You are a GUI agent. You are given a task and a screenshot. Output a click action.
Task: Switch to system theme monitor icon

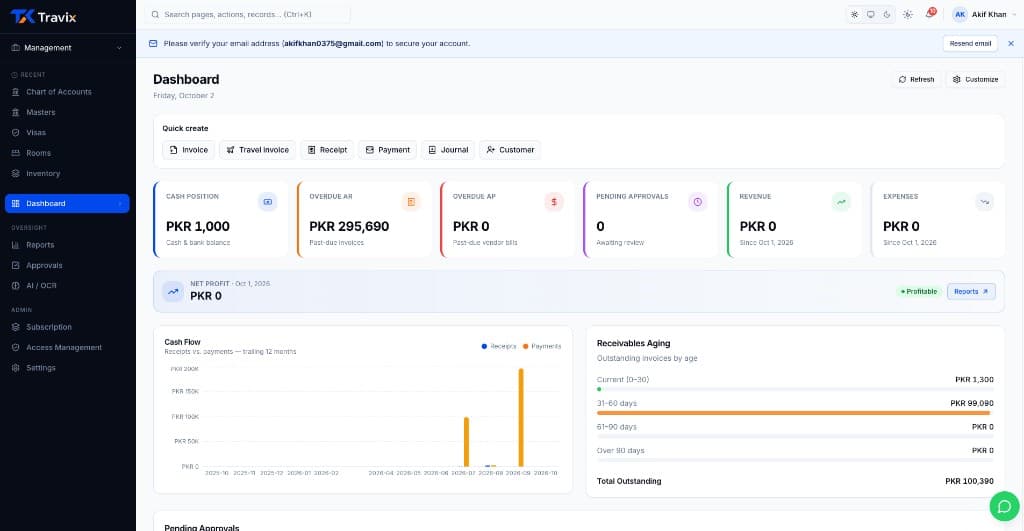click(871, 14)
